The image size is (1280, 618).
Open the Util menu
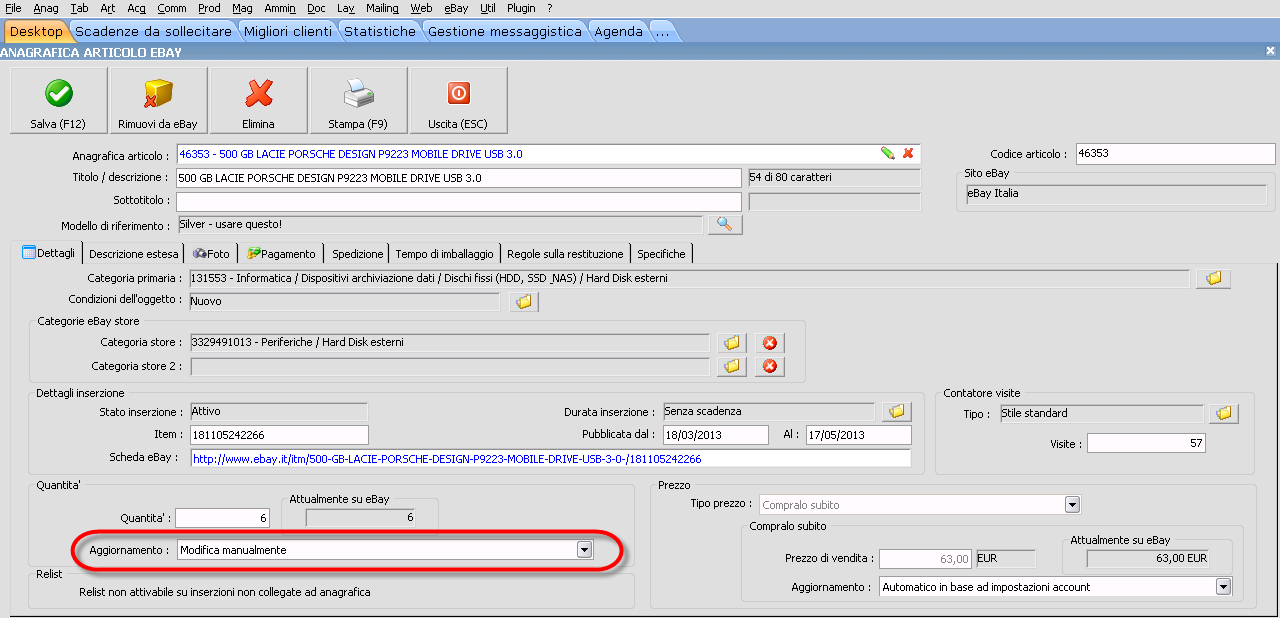pos(487,8)
